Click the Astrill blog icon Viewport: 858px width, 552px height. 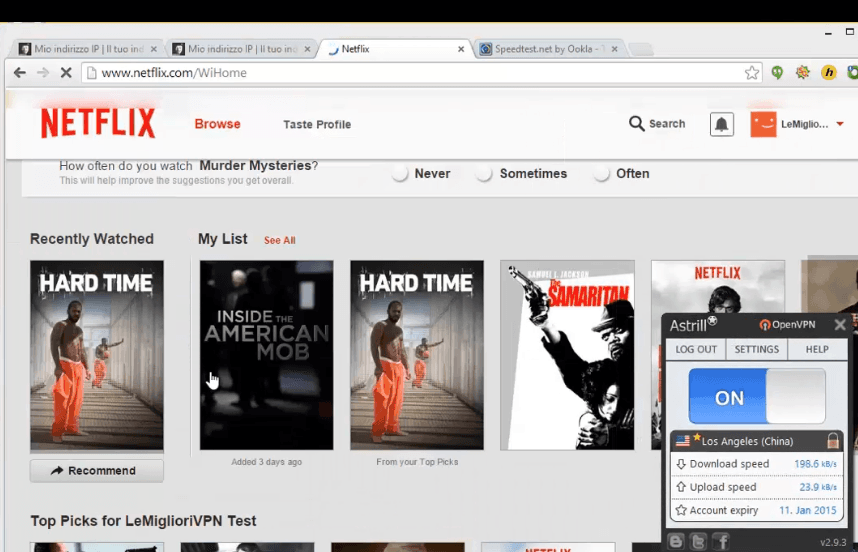676,541
